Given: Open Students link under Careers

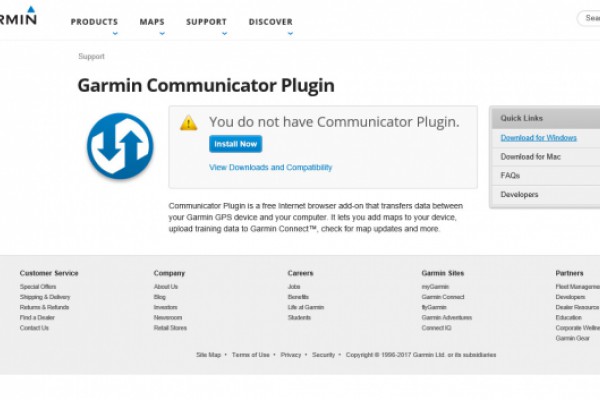Looking at the screenshot, I should pyautogui.click(x=299, y=318).
